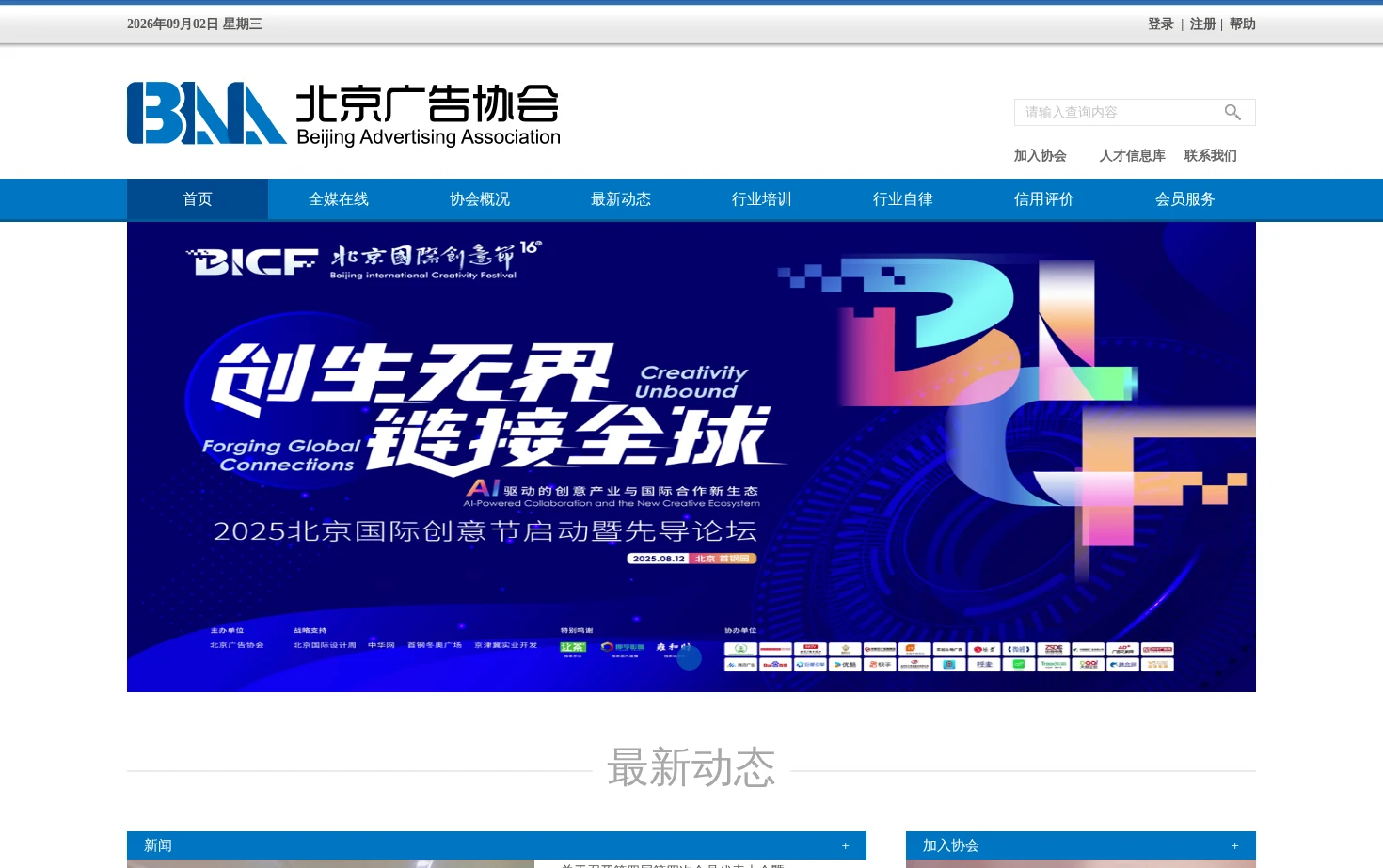Click the 登录 link
The width and height of the screenshot is (1383, 868).
pyautogui.click(x=1160, y=24)
